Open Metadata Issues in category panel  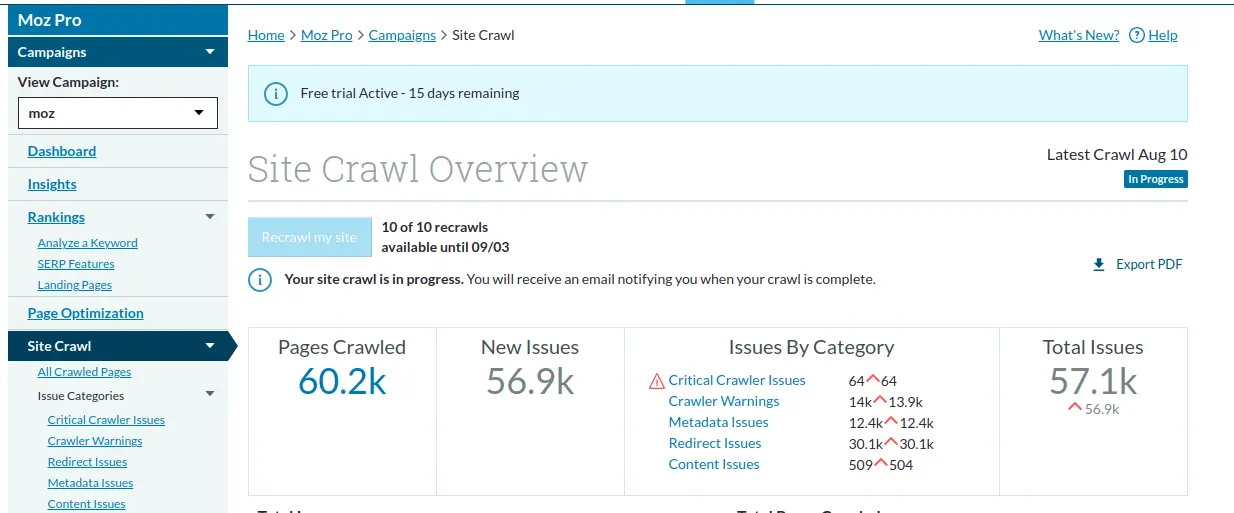719,422
